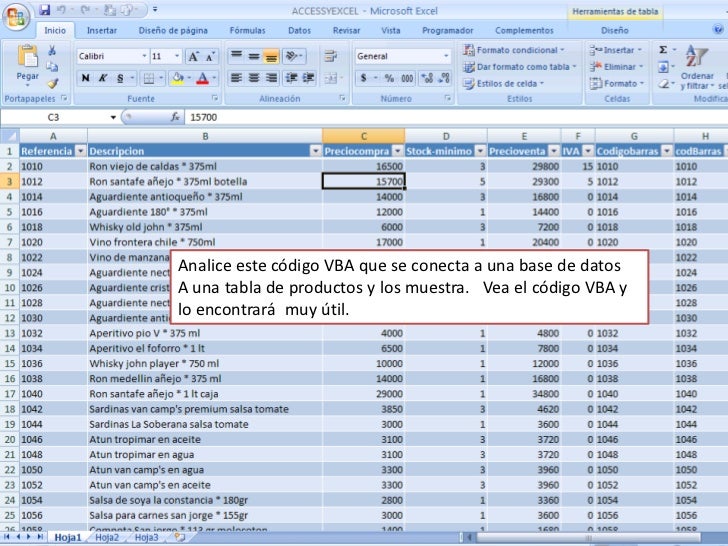The height and width of the screenshot is (546, 728).
Task: Align cell contents to middle
Action: coord(254,57)
